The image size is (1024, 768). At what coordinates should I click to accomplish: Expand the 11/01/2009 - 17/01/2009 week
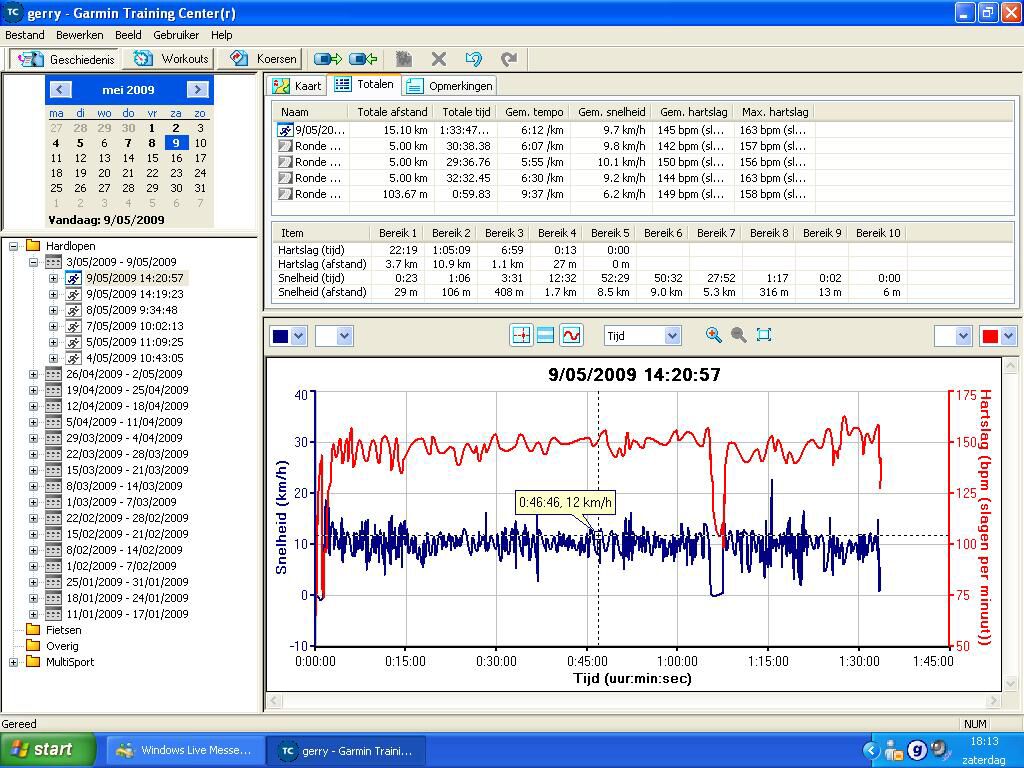point(33,614)
